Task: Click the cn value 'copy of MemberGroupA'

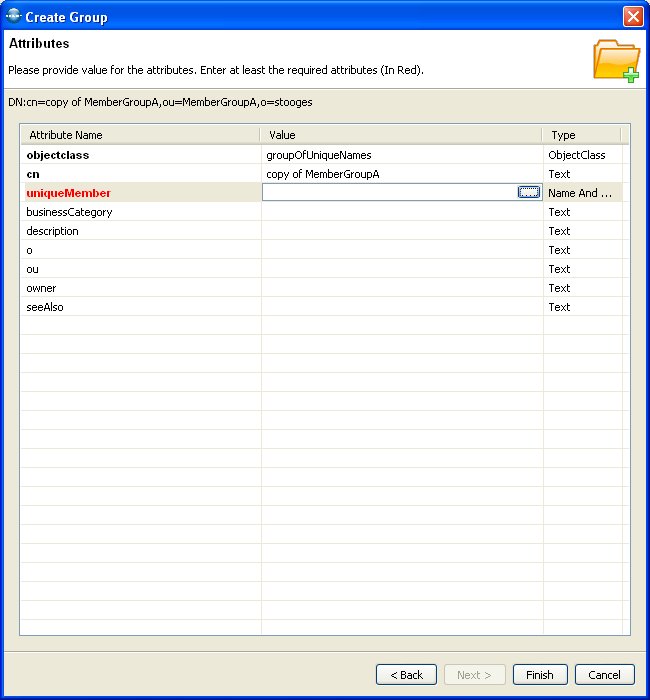Action: point(322,174)
